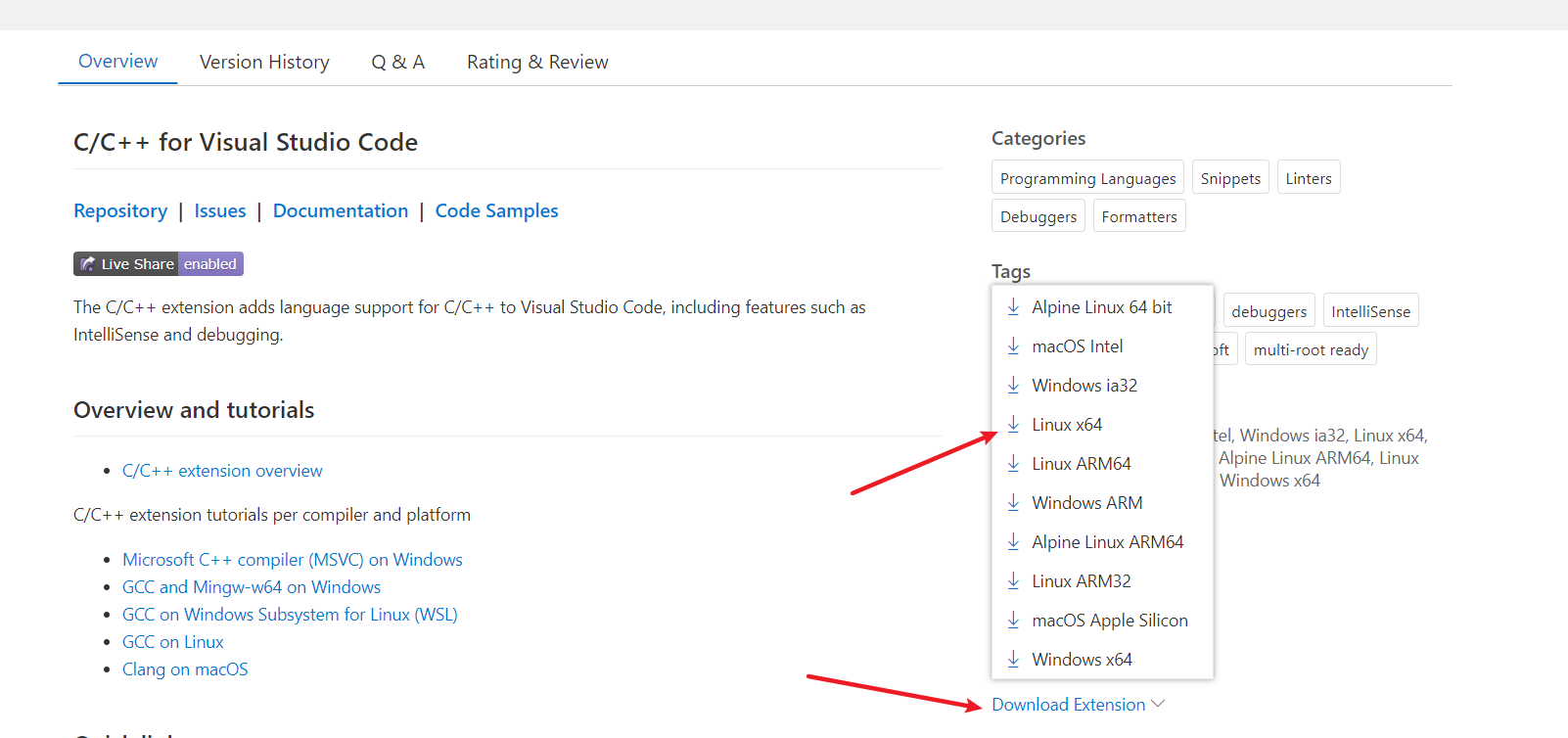Image resolution: width=1568 pixels, height=738 pixels.
Task: Click download arrow icon for macOS Apple Silicon
Action: (1013, 621)
